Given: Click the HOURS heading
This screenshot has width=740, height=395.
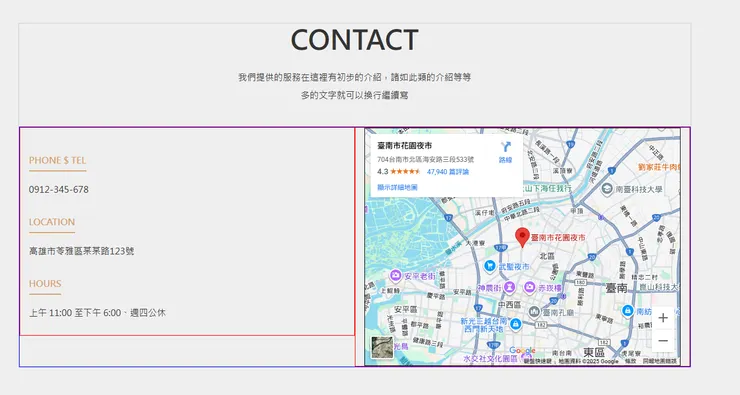Looking at the screenshot, I should (x=45, y=284).
